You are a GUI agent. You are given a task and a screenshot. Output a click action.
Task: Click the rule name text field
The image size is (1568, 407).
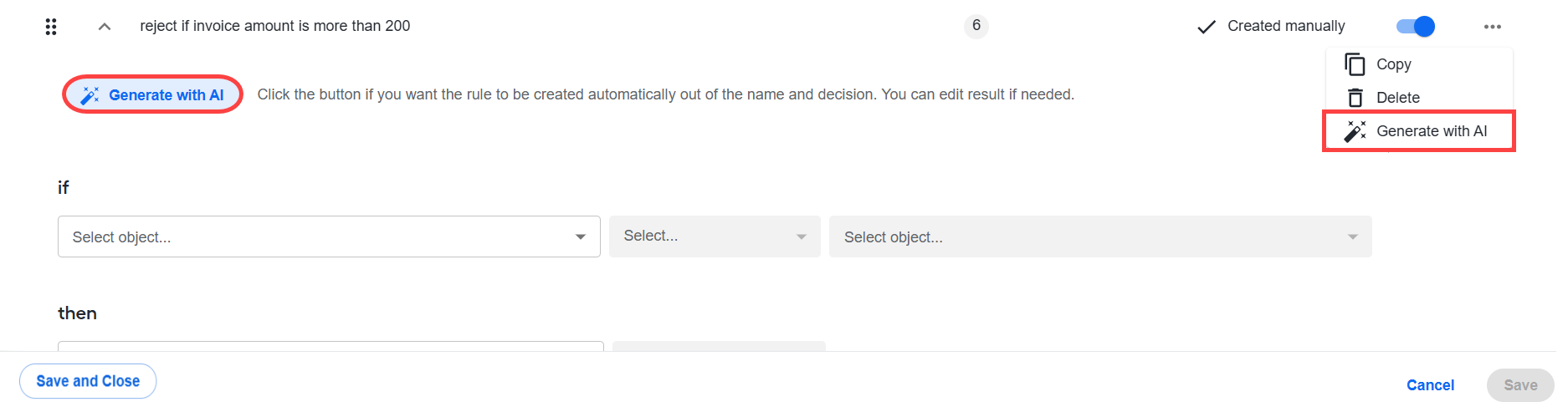(275, 26)
